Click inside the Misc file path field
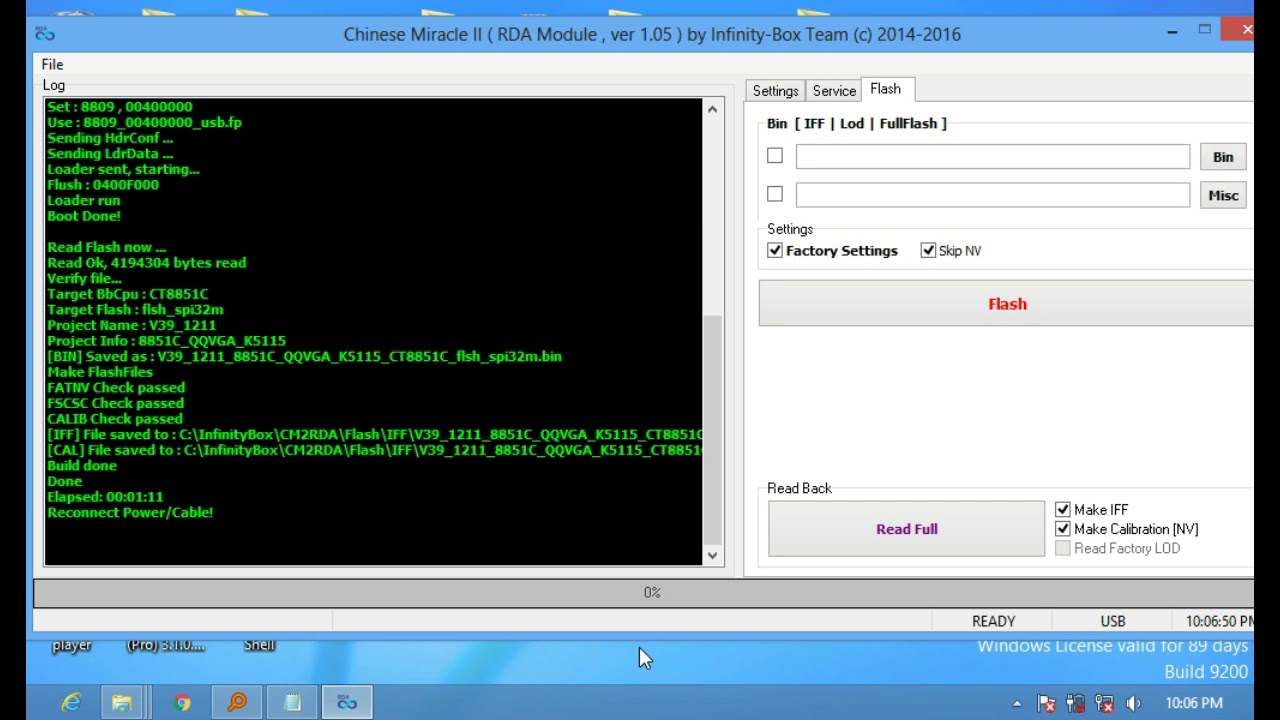This screenshot has height=720, width=1280. click(993, 195)
